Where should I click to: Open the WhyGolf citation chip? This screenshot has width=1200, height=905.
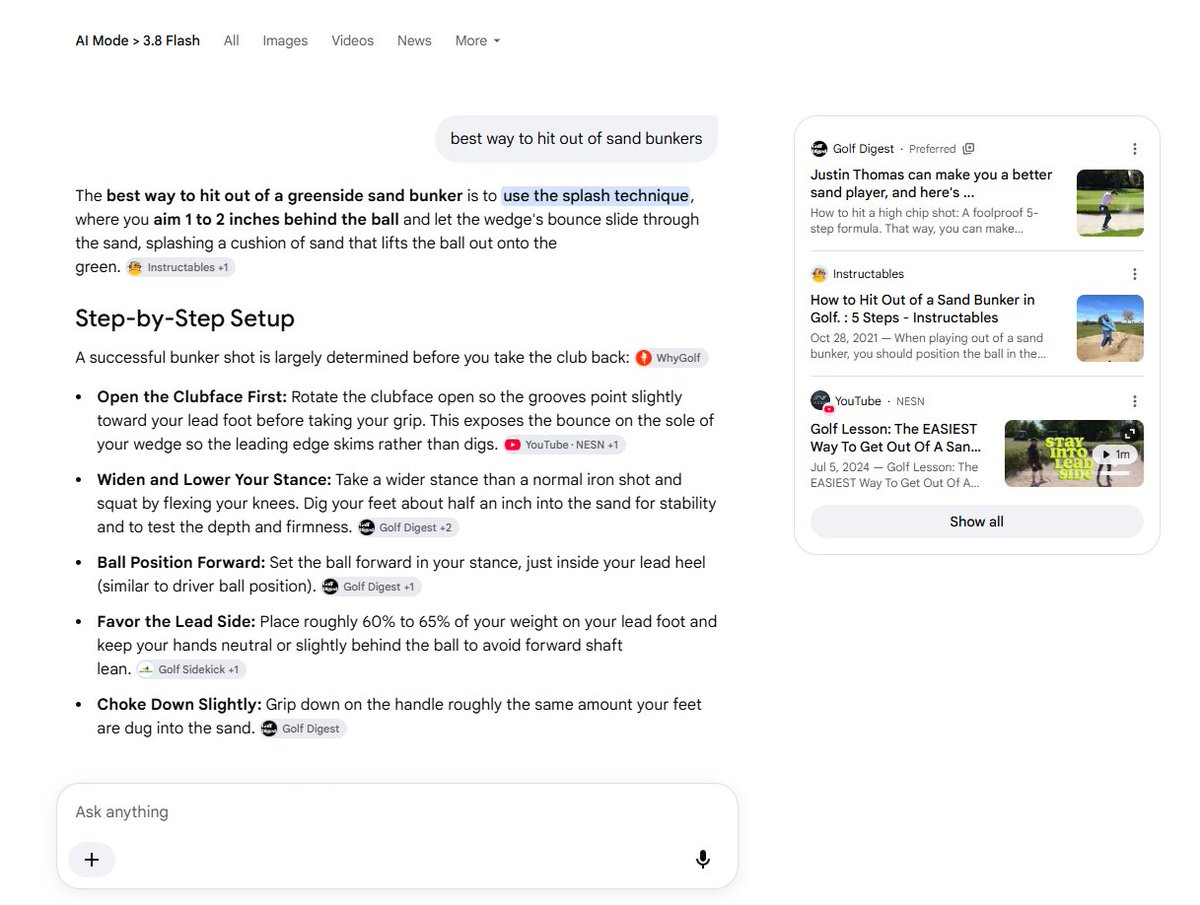pos(671,358)
